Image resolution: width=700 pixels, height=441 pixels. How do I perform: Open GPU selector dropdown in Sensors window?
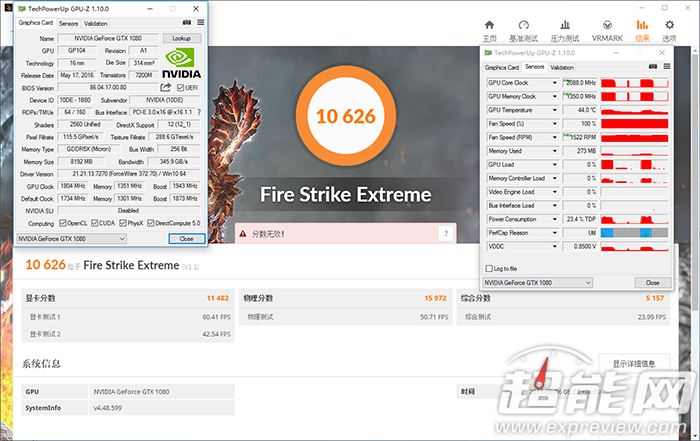[x=538, y=283]
